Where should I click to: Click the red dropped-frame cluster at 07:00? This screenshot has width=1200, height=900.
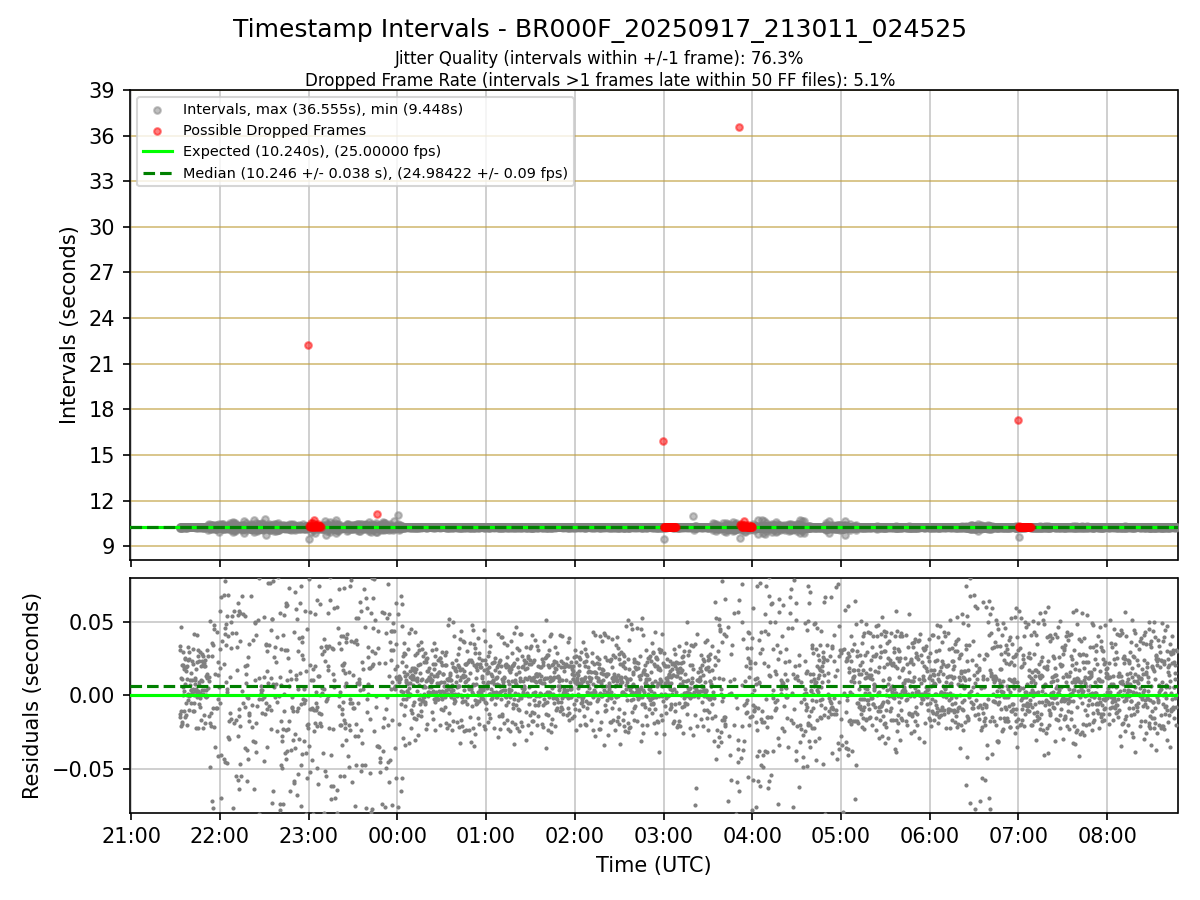1025,527
